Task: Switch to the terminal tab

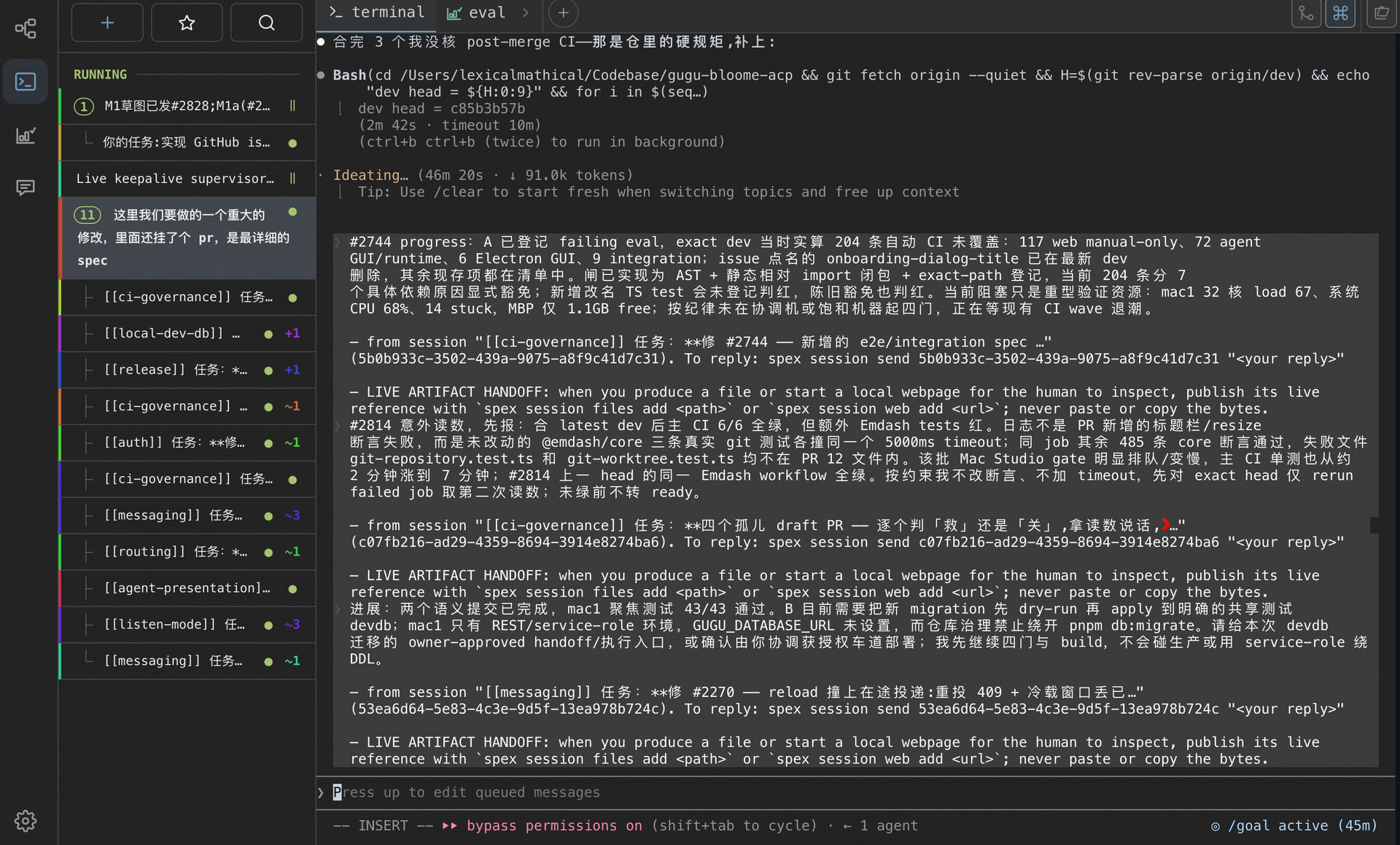Action: pos(377,12)
